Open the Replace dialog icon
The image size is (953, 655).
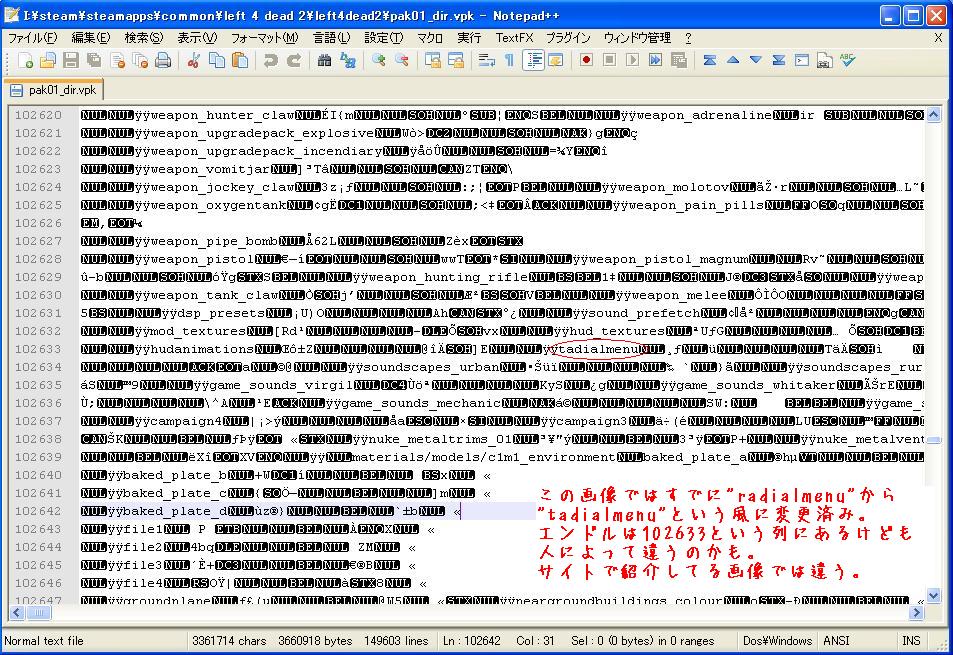[x=348, y=60]
